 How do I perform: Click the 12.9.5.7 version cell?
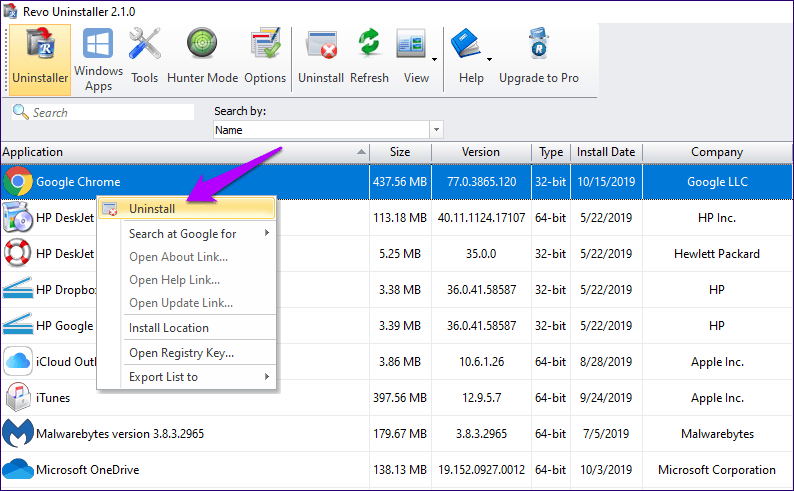482,398
